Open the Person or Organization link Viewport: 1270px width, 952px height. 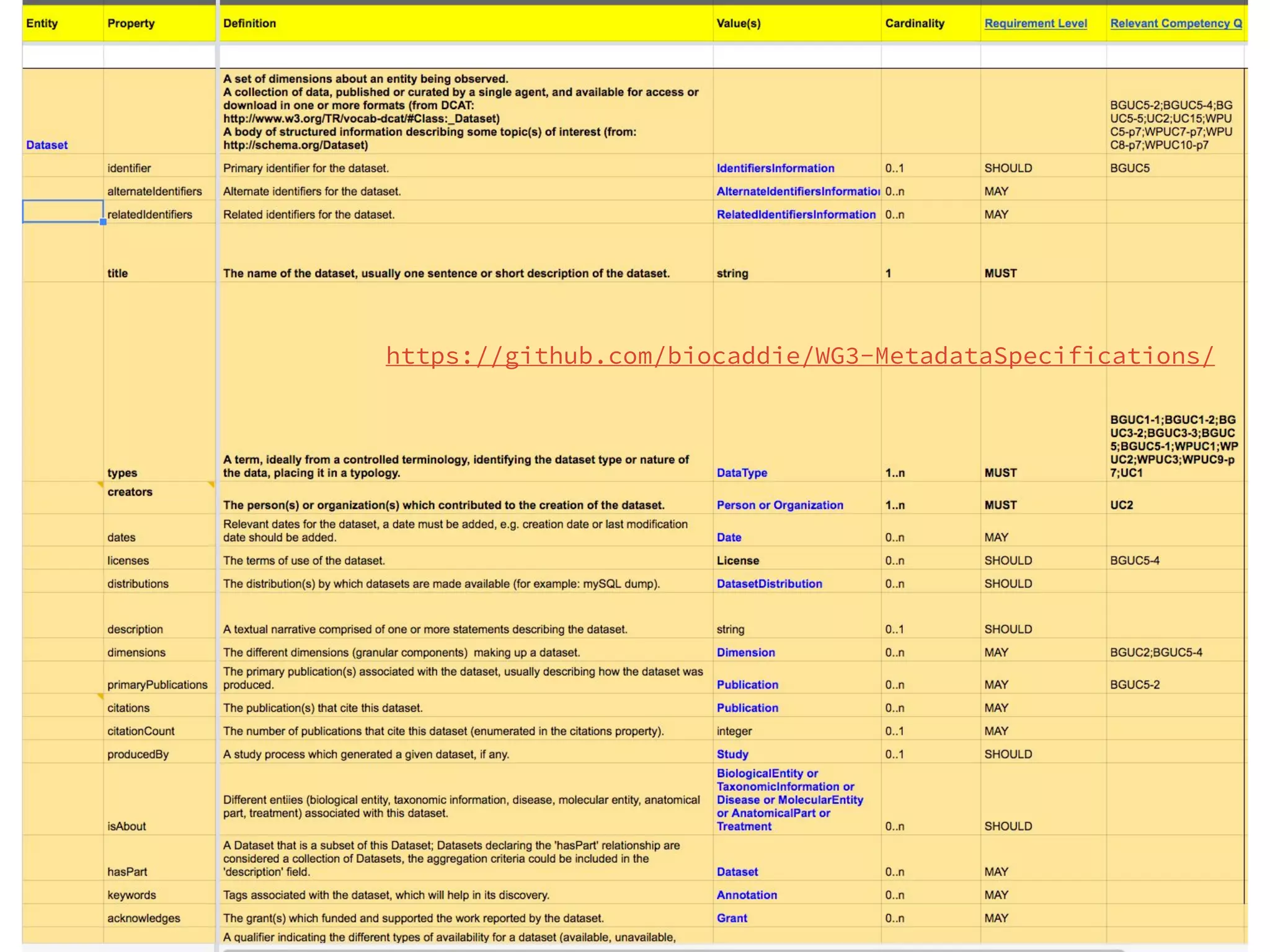780,505
